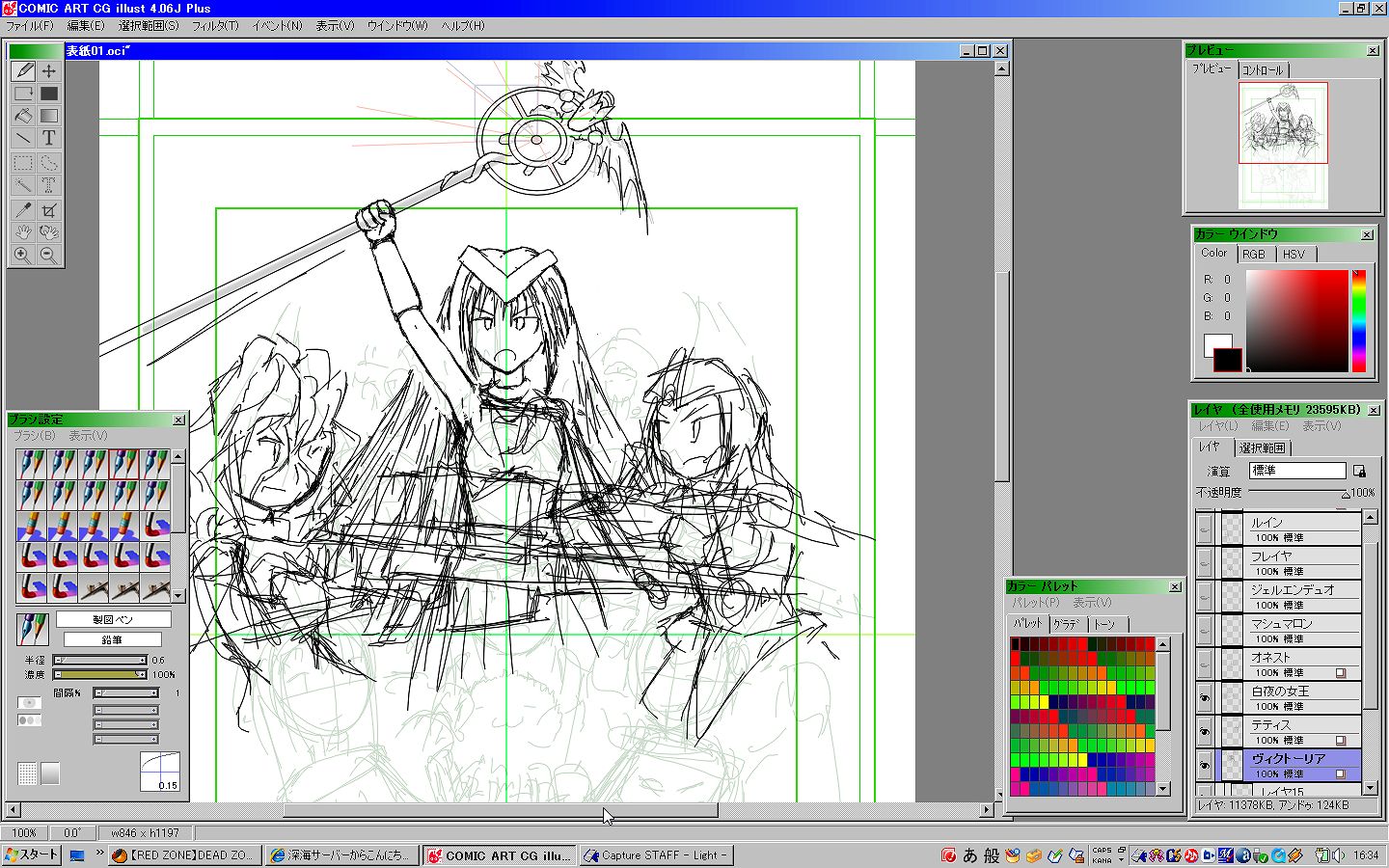Select the text selection tool
The width and height of the screenshot is (1389, 868).
click(x=49, y=185)
